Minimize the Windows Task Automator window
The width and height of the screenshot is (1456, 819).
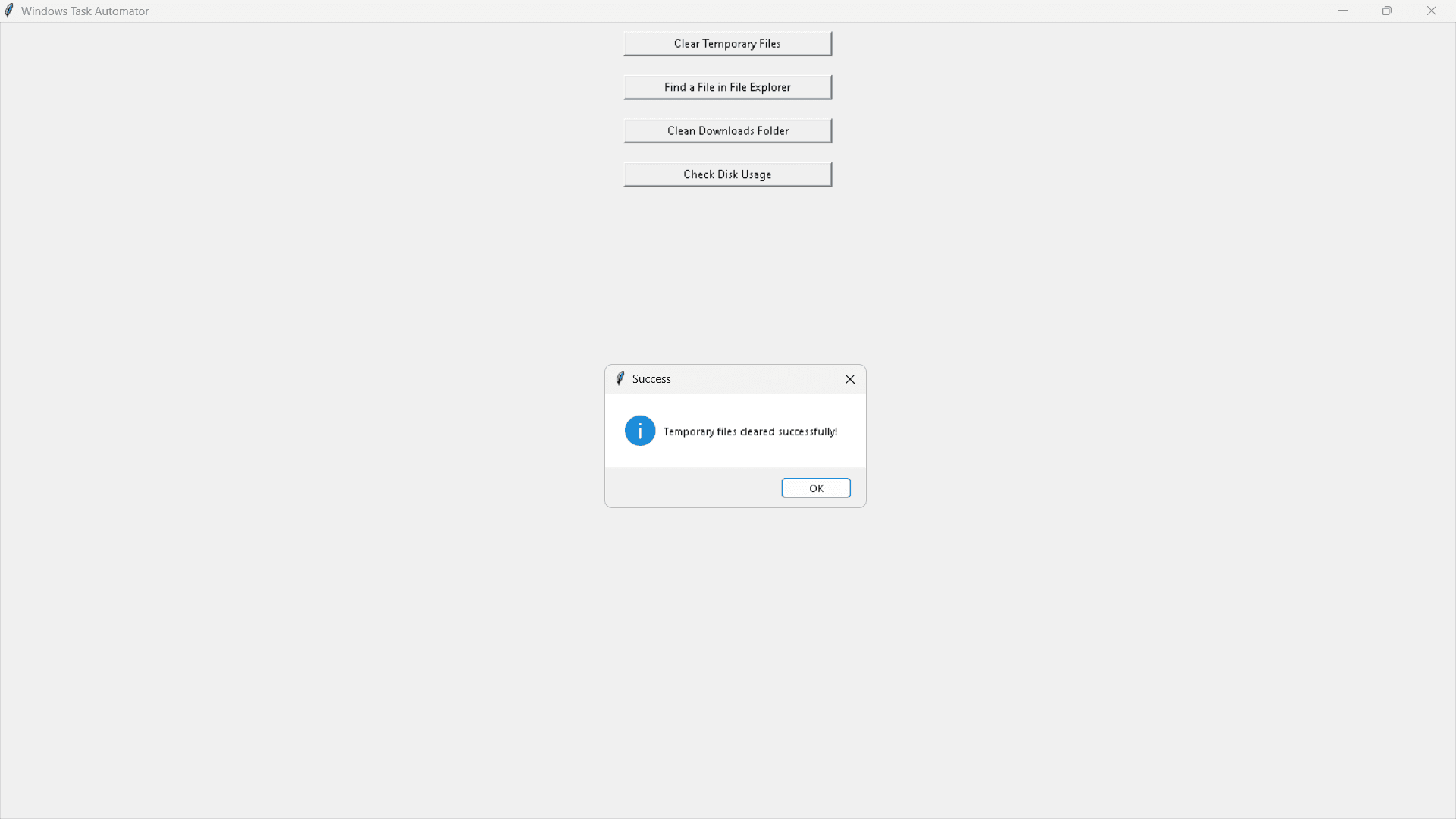pos(1343,11)
